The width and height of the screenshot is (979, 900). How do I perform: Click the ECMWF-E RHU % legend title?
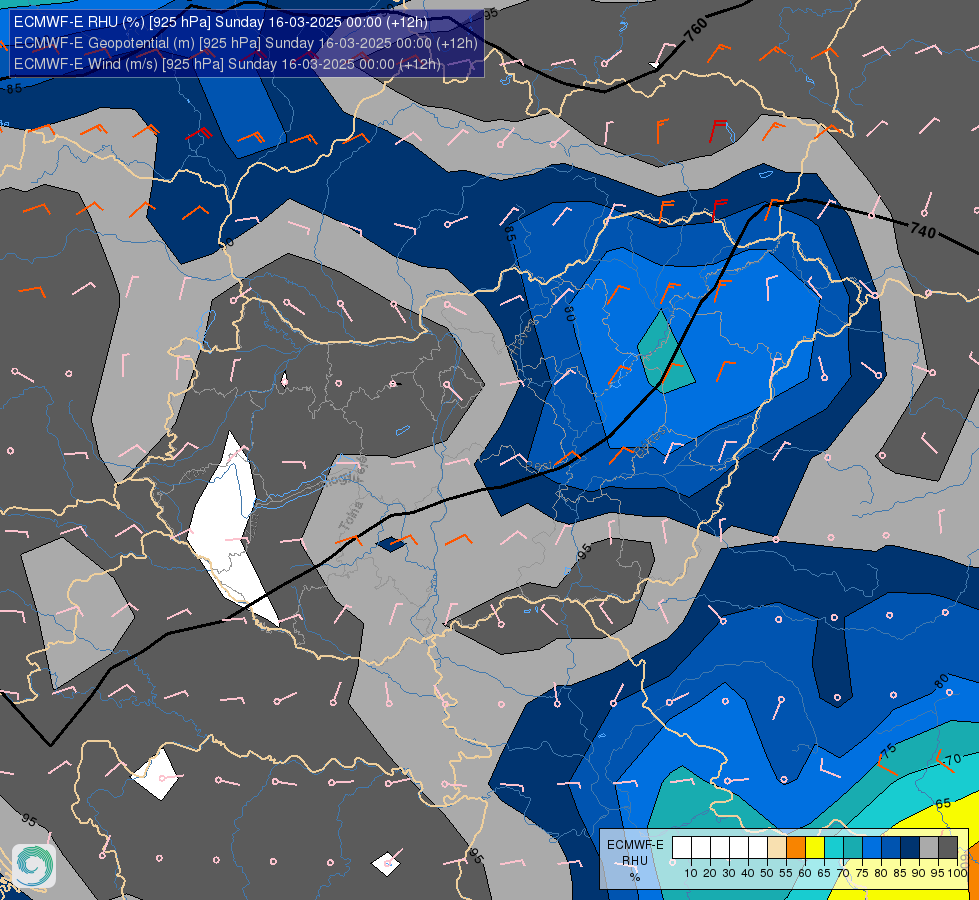pos(635,860)
